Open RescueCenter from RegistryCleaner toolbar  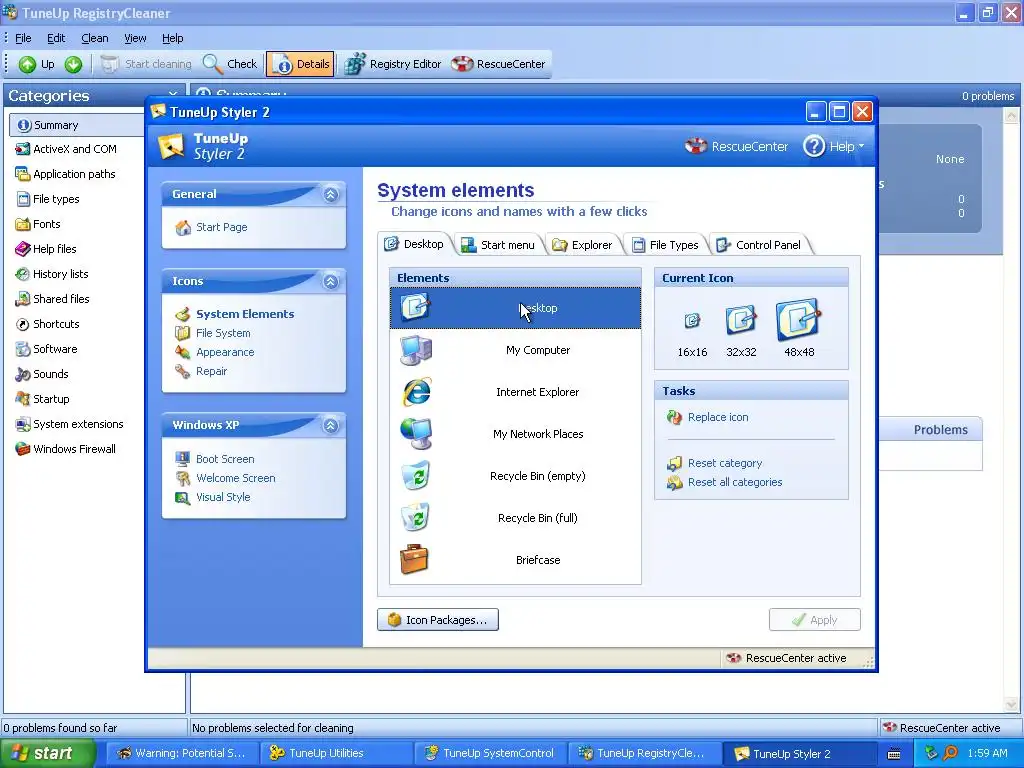tap(499, 64)
